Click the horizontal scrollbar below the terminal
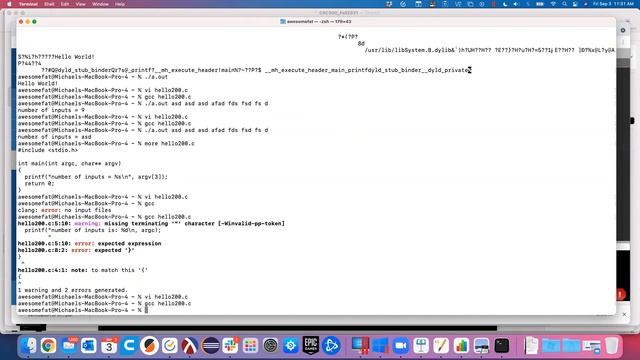Viewport: 640px width, 360px height. (x=297, y=328)
